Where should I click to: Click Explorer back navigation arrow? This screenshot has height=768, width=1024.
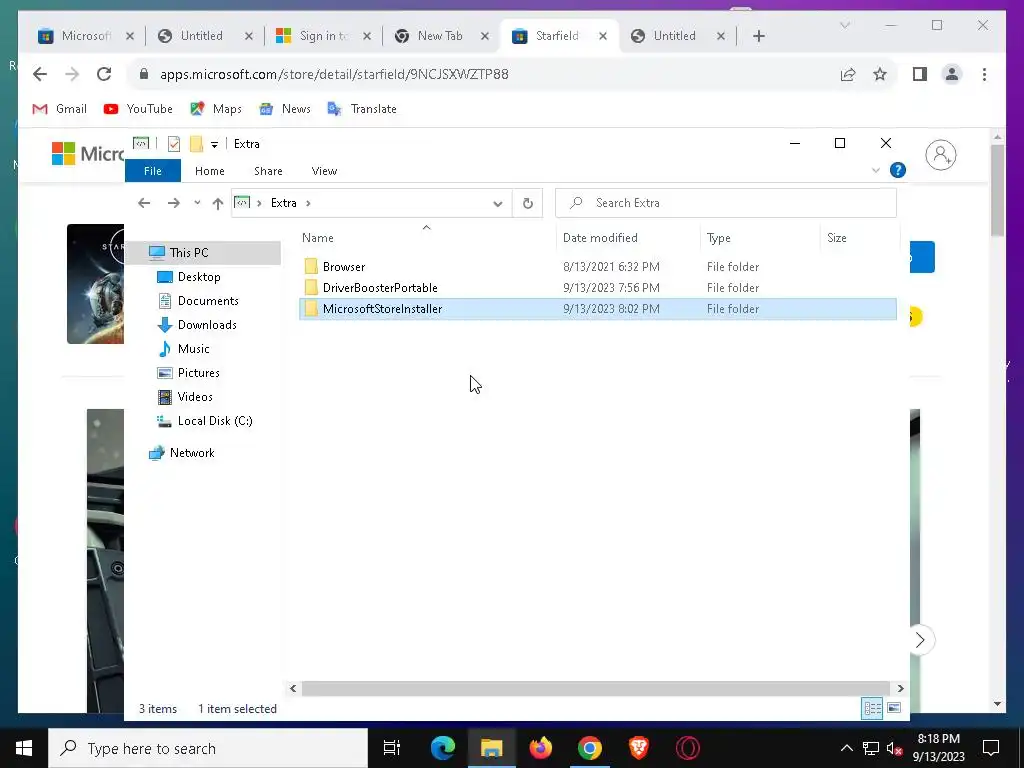(144, 203)
